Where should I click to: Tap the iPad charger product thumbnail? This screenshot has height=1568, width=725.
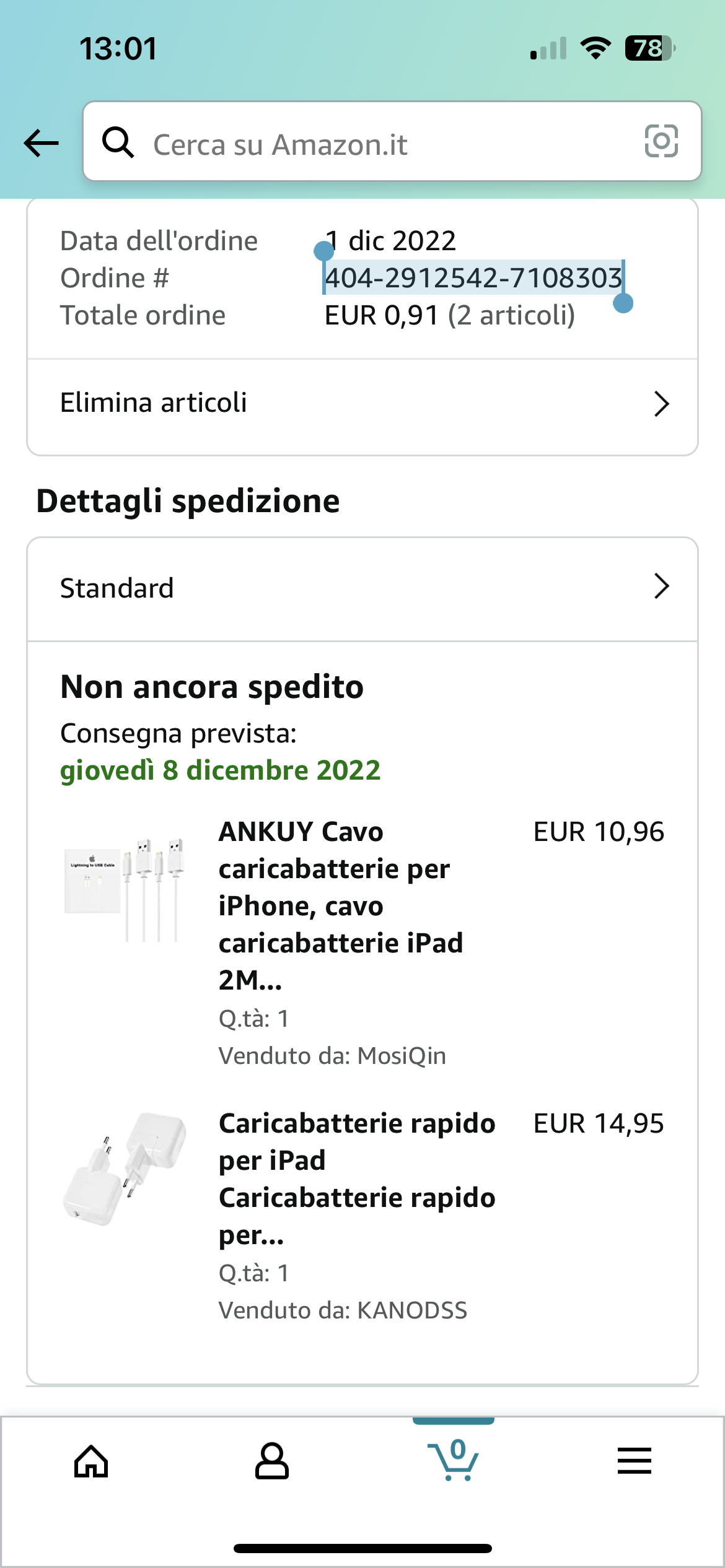tap(125, 1169)
